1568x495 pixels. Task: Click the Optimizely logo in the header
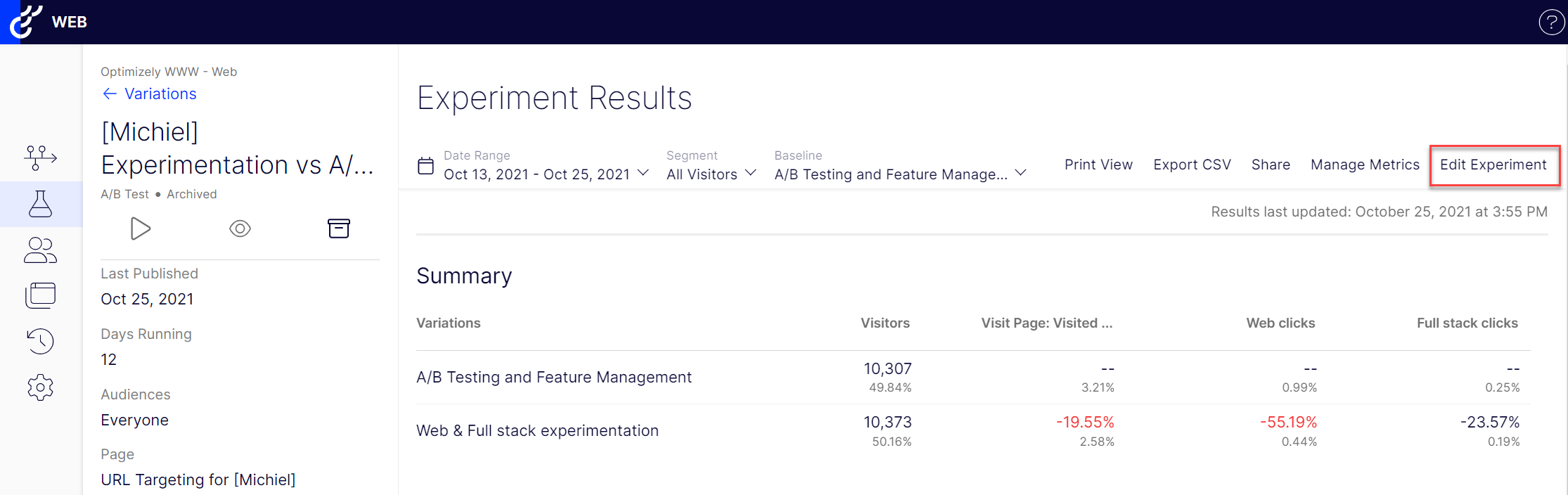click(x=25, y=21)
